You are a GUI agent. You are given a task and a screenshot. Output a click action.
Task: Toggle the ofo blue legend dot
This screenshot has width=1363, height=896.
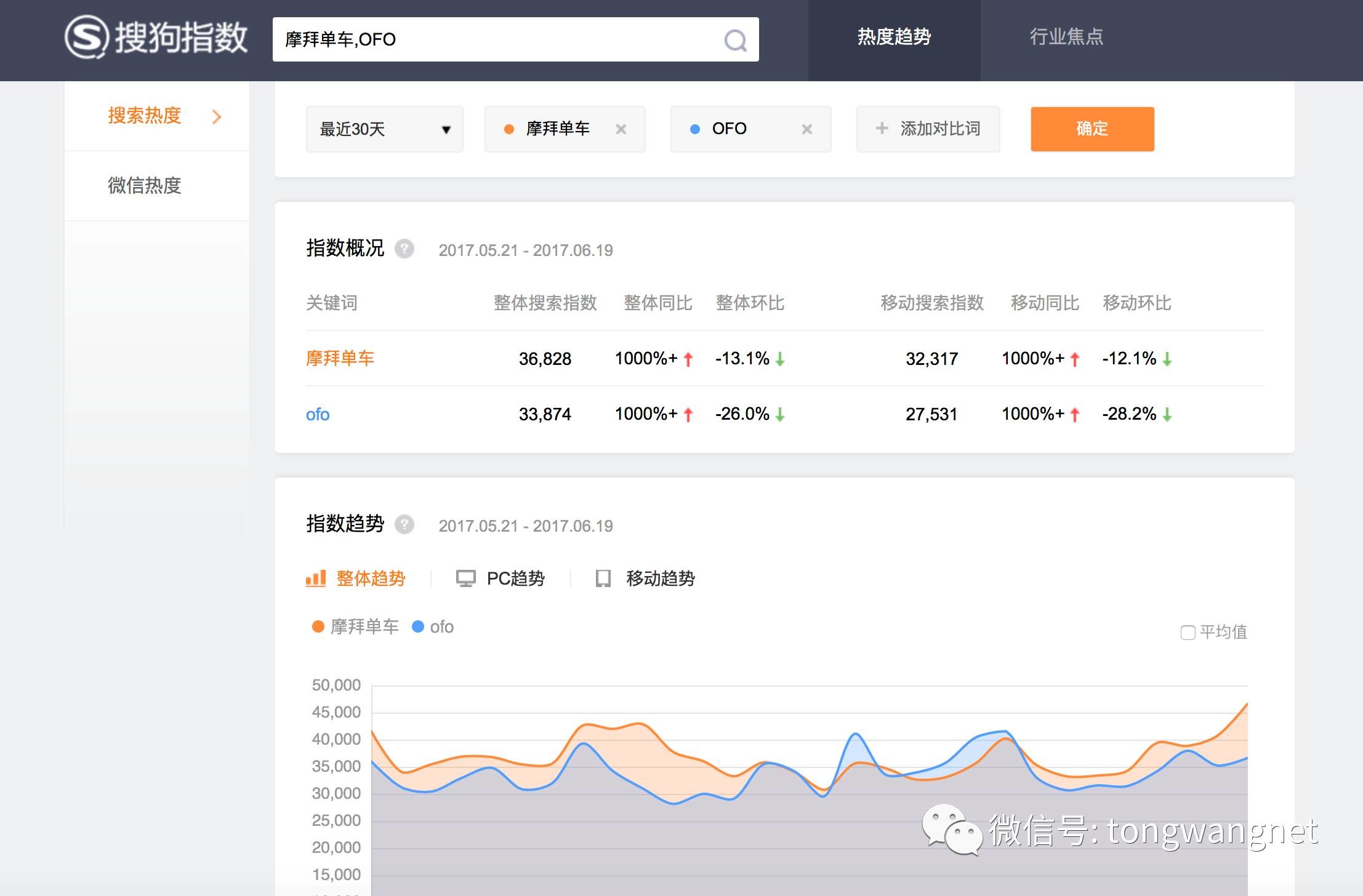(418, 626)
